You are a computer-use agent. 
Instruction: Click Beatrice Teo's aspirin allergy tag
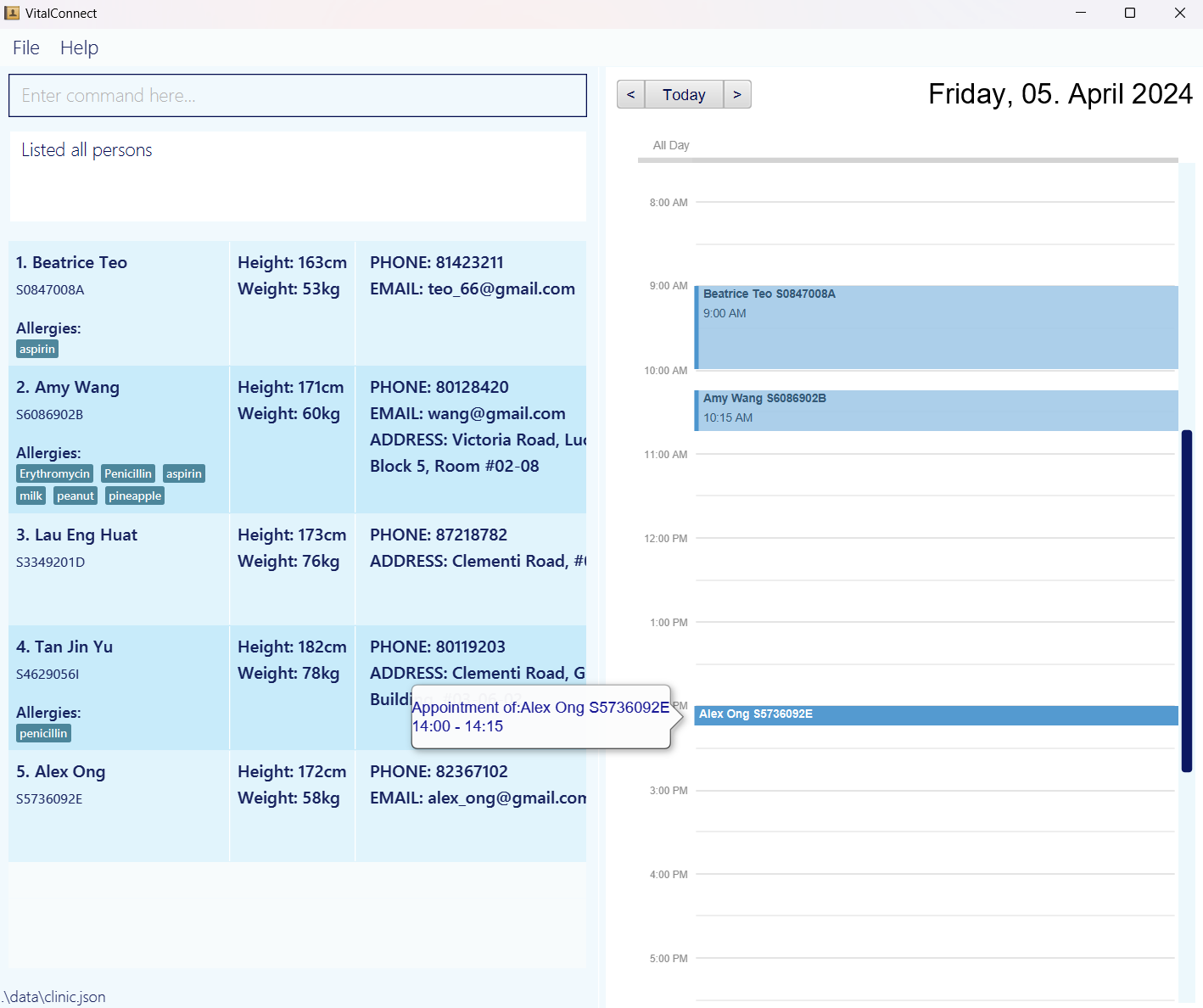(x=37, y=349)
